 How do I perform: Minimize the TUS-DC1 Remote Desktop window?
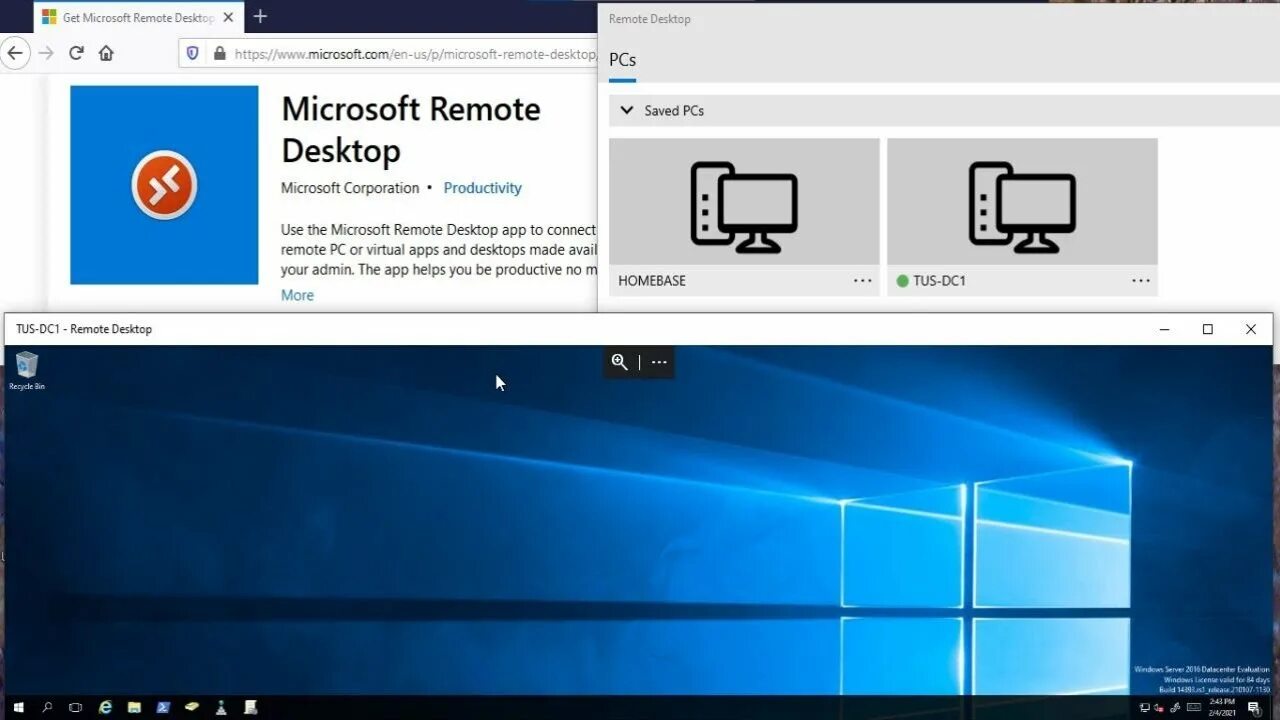click(x=1164, y=329)
